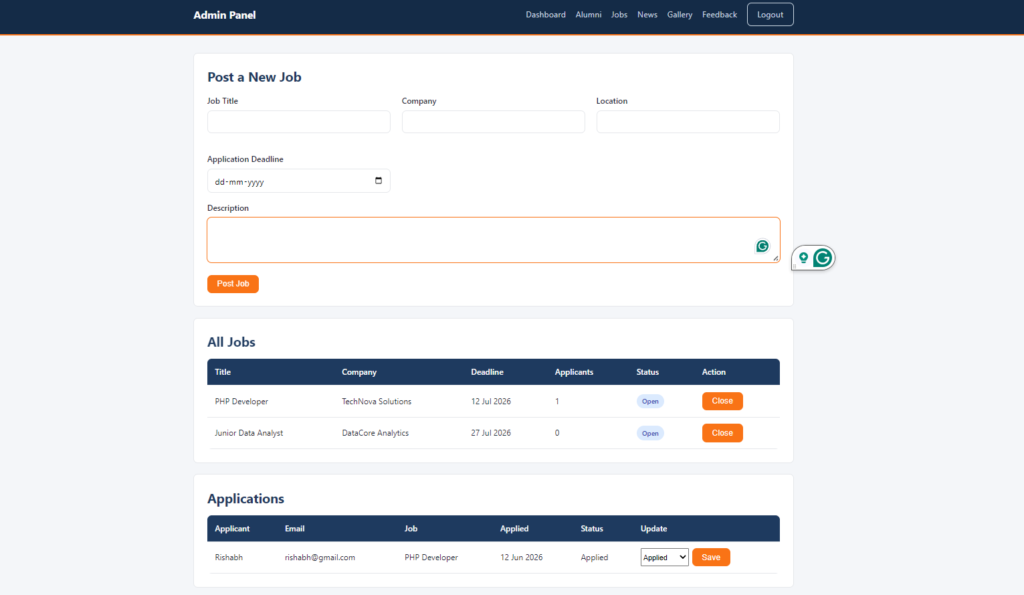This screenshot has width=1024, height=595.
Task: Click the 'Deadline' column header
Action: click(487, 372)
